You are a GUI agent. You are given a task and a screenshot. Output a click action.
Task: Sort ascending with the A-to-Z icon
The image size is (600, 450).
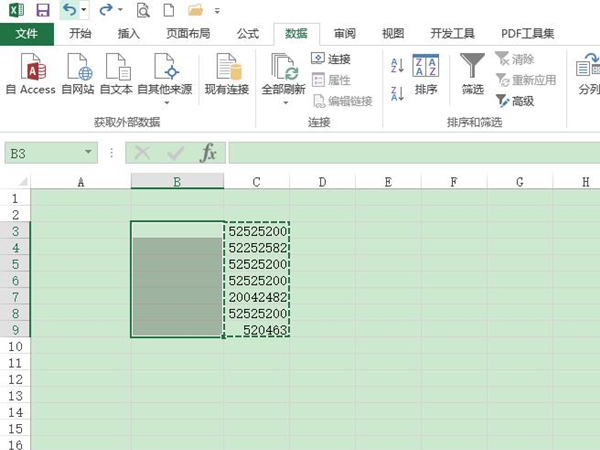click(396, 66)
